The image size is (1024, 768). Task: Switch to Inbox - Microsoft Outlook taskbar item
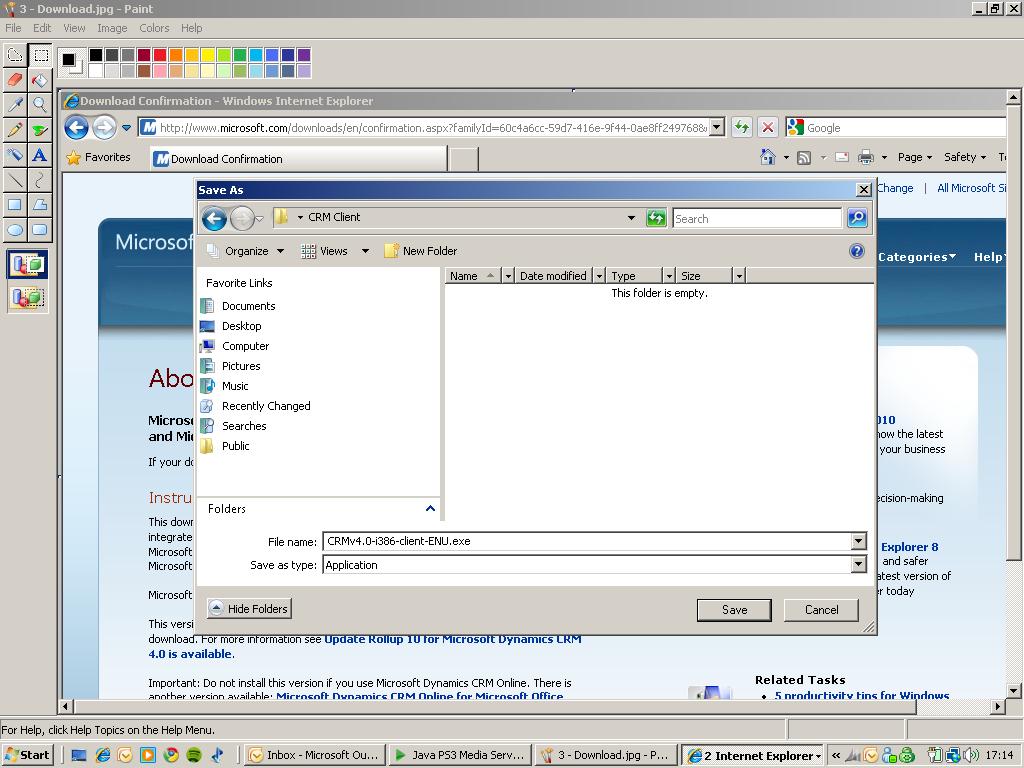315,755
